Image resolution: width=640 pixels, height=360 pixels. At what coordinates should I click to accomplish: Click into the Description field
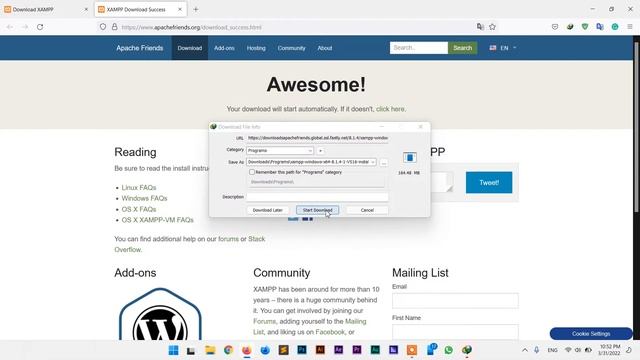point(317,197)
